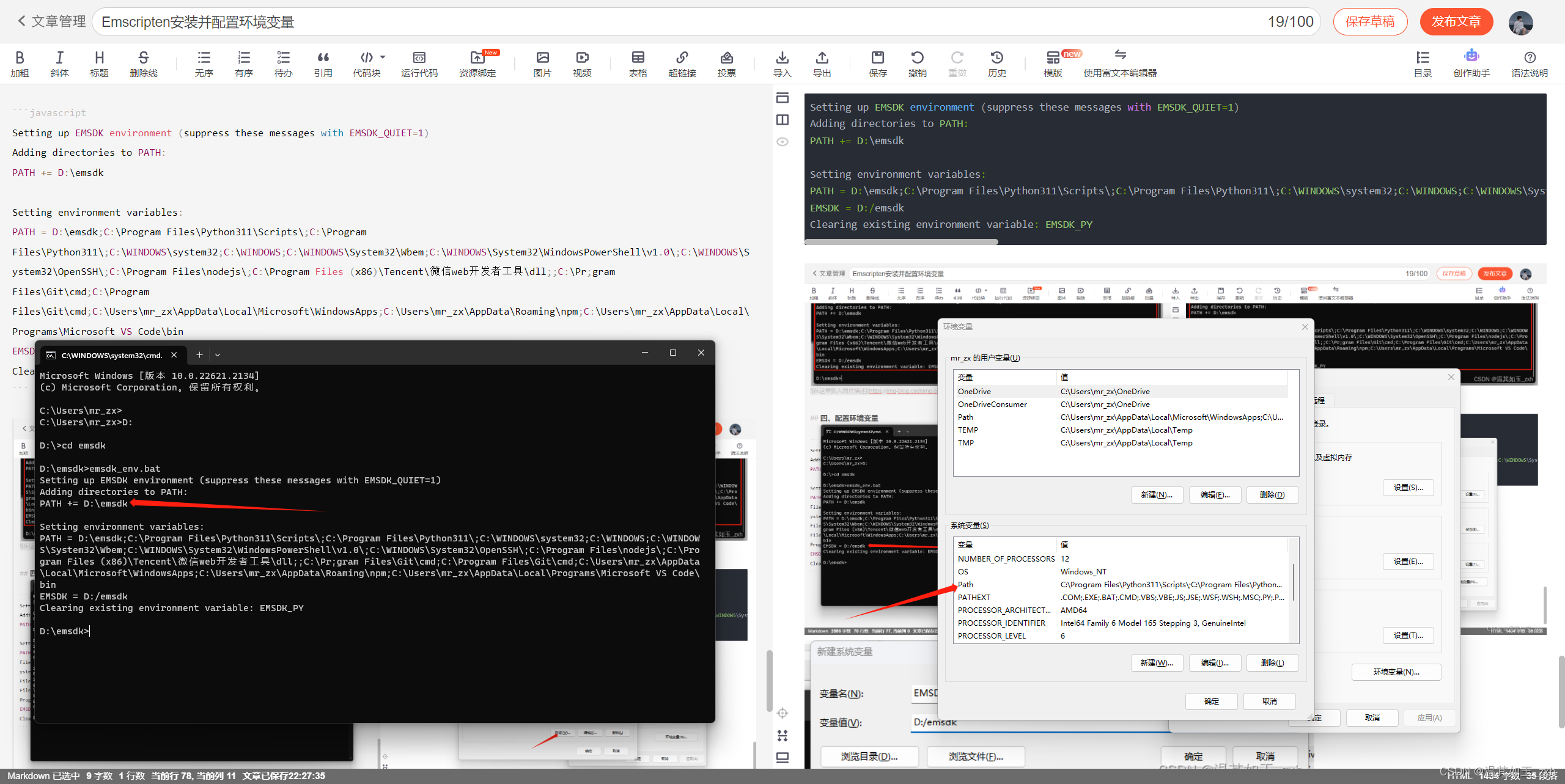
Task: Insert a hyperlink with 超链接 tool
Action: tap(682, 64)
